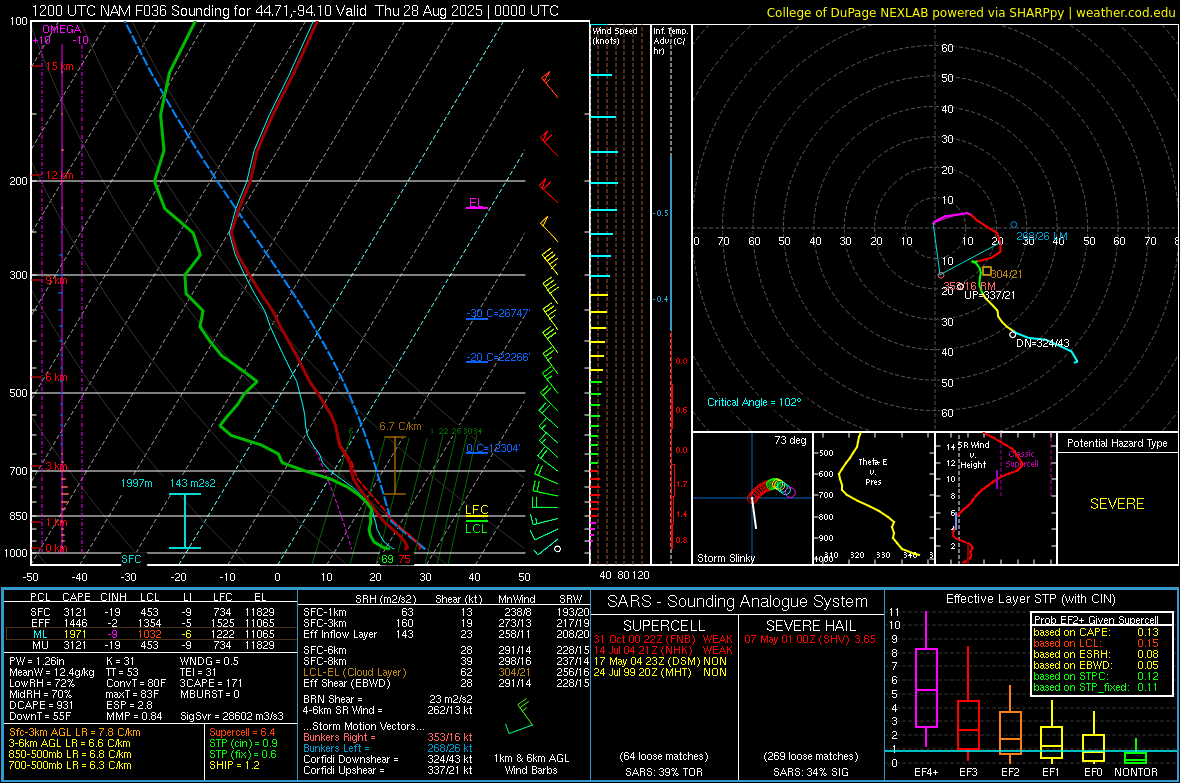The width and height of the screenshot is (1180, 783).
Task: Select the "0 C=12304'" freezing level label
Action: pyautogui.click(x=493, y=448)
